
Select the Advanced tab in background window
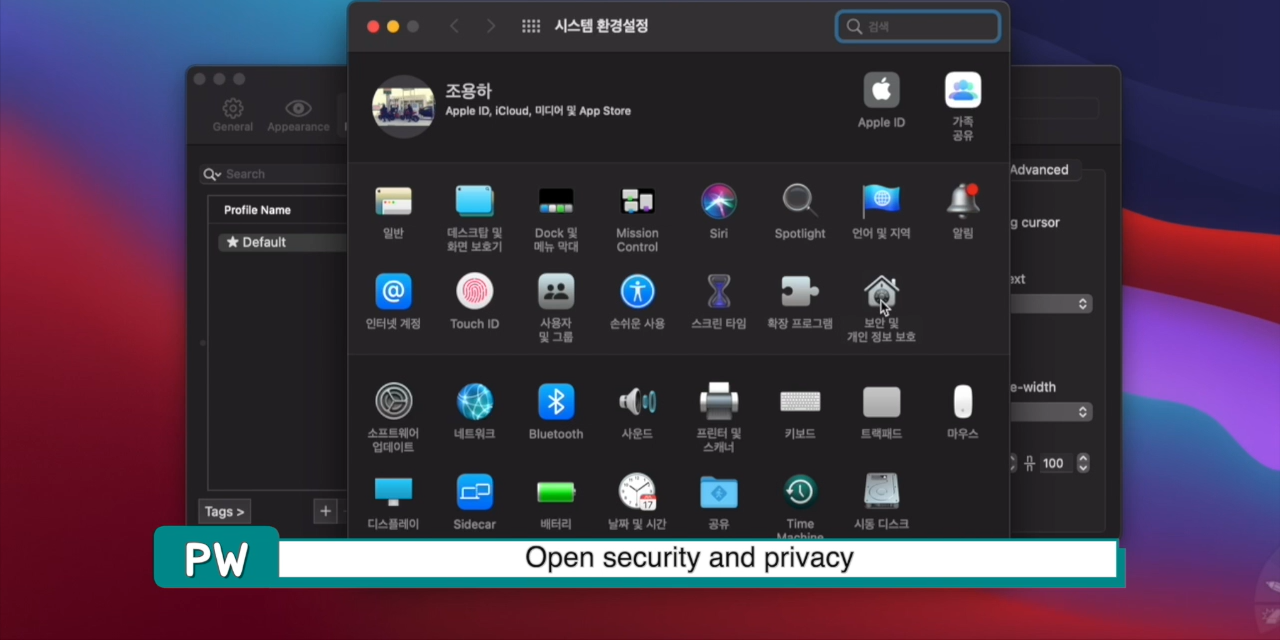[x=1038, y=170]
